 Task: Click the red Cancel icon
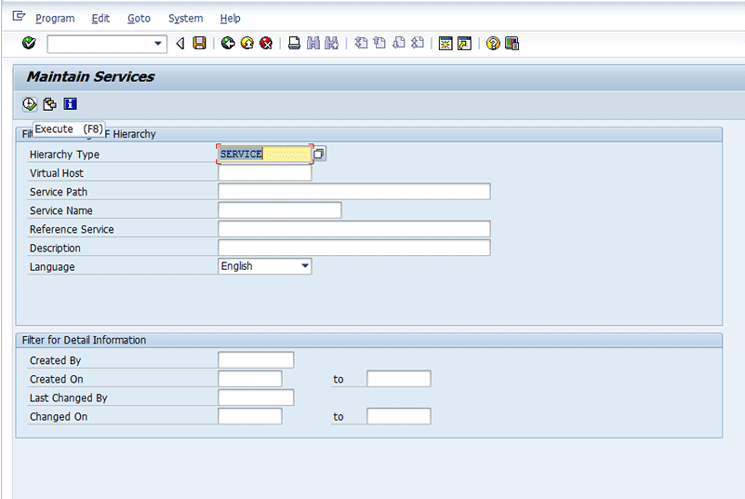(266, 43)
